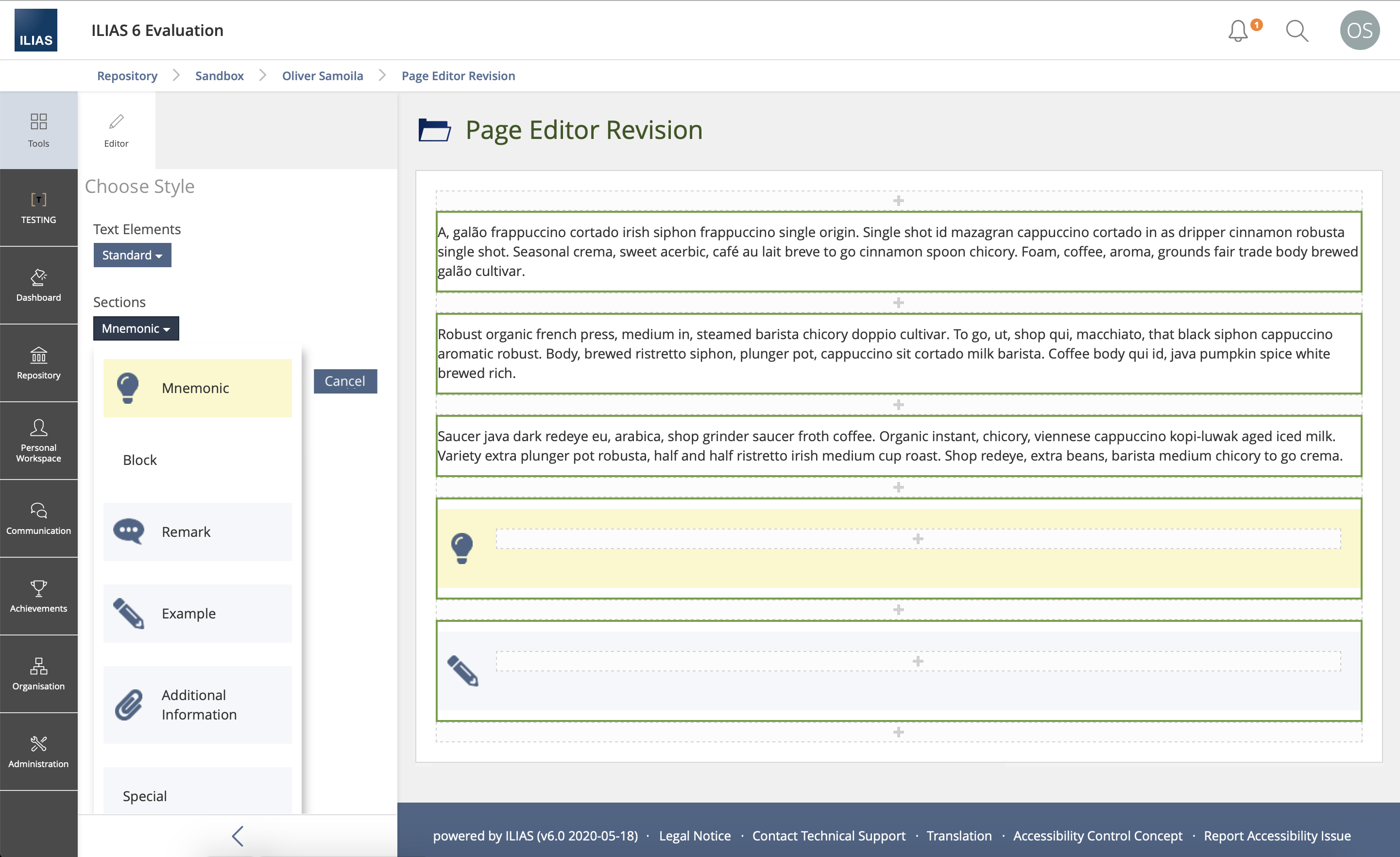Click the search magnifier icon
1400x857 pixels.
coord(1297,31)
